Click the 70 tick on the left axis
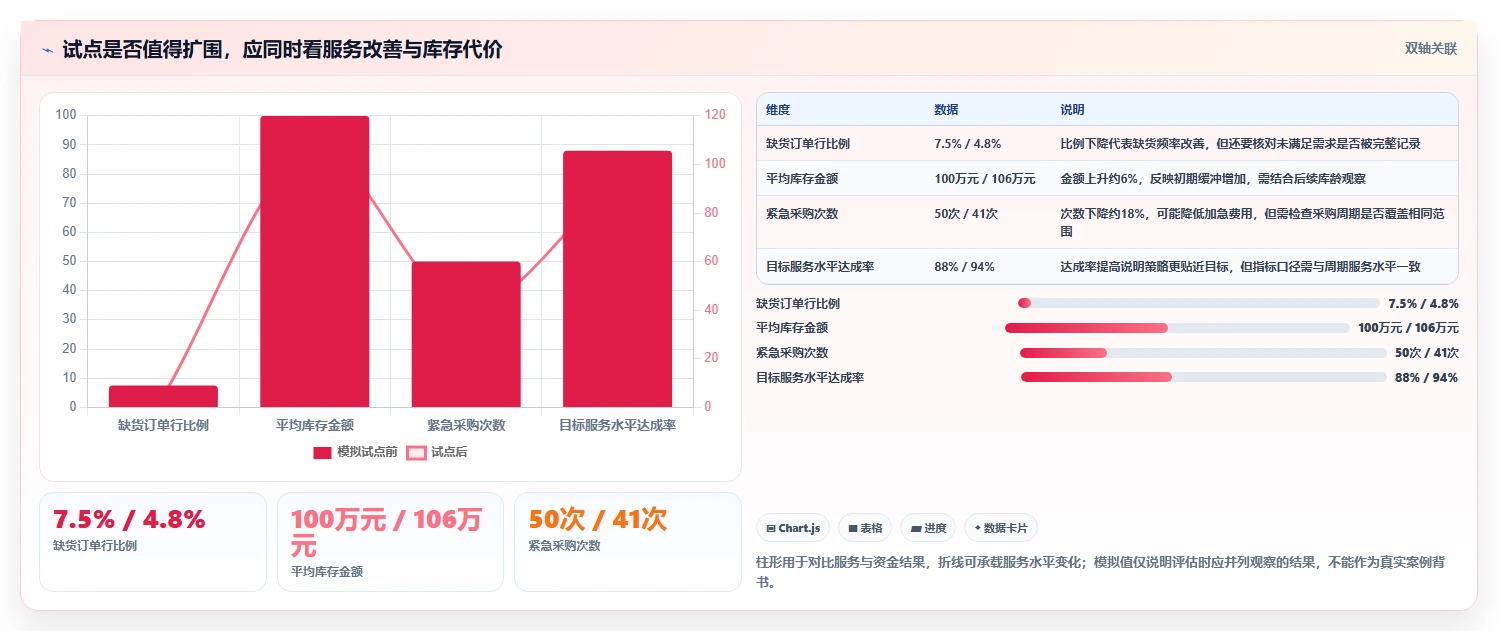The width and height of the screenshot is (1498, 631). point(69,203)
